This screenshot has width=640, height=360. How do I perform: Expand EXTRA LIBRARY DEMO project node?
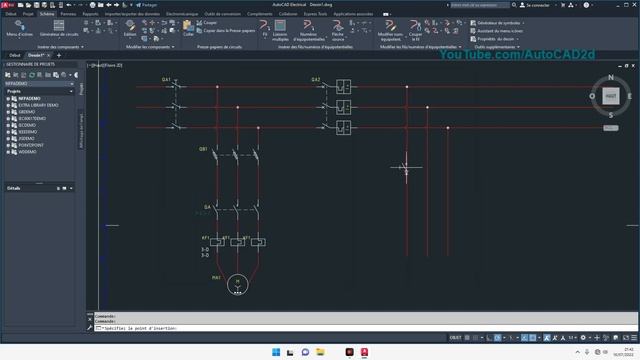pyautogui.click(x=8, y=105)
